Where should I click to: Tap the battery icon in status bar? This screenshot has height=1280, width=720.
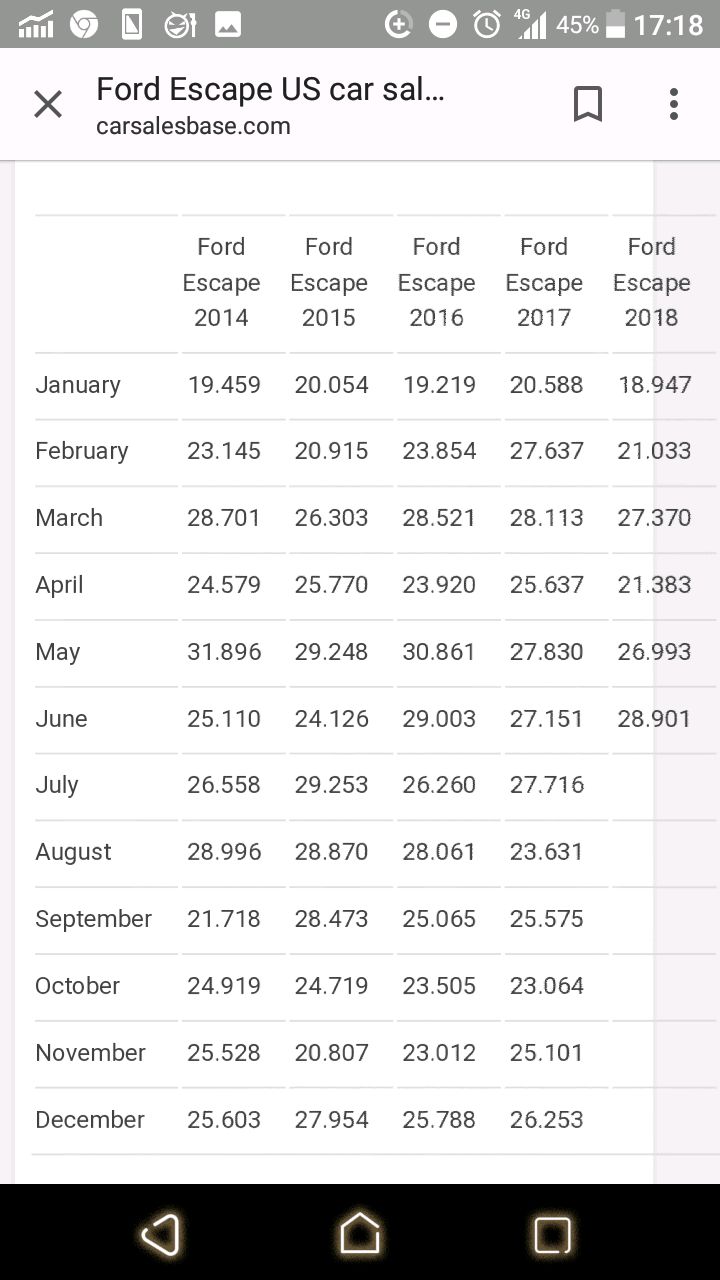pyautogui.click(x=615, y=24)
